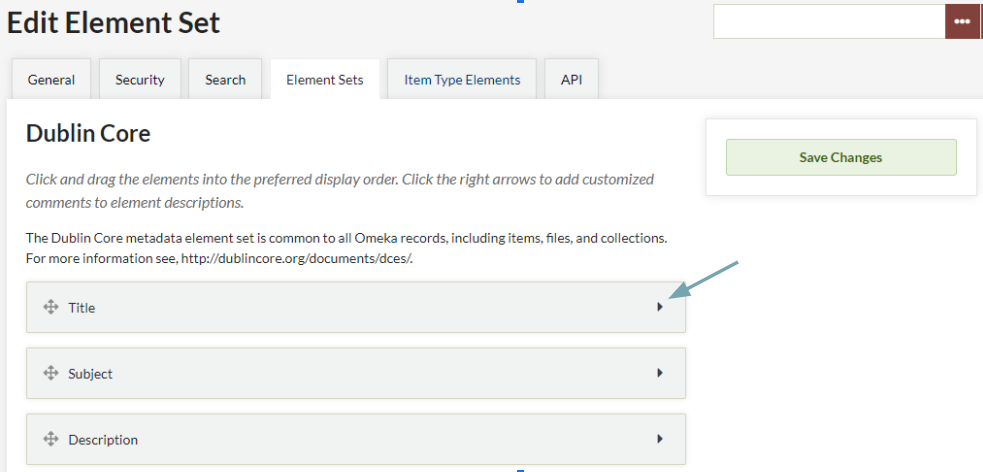The width and height of the screenshot is (983, 472).
Task: Select the Title element label
Action: [81, 308]
